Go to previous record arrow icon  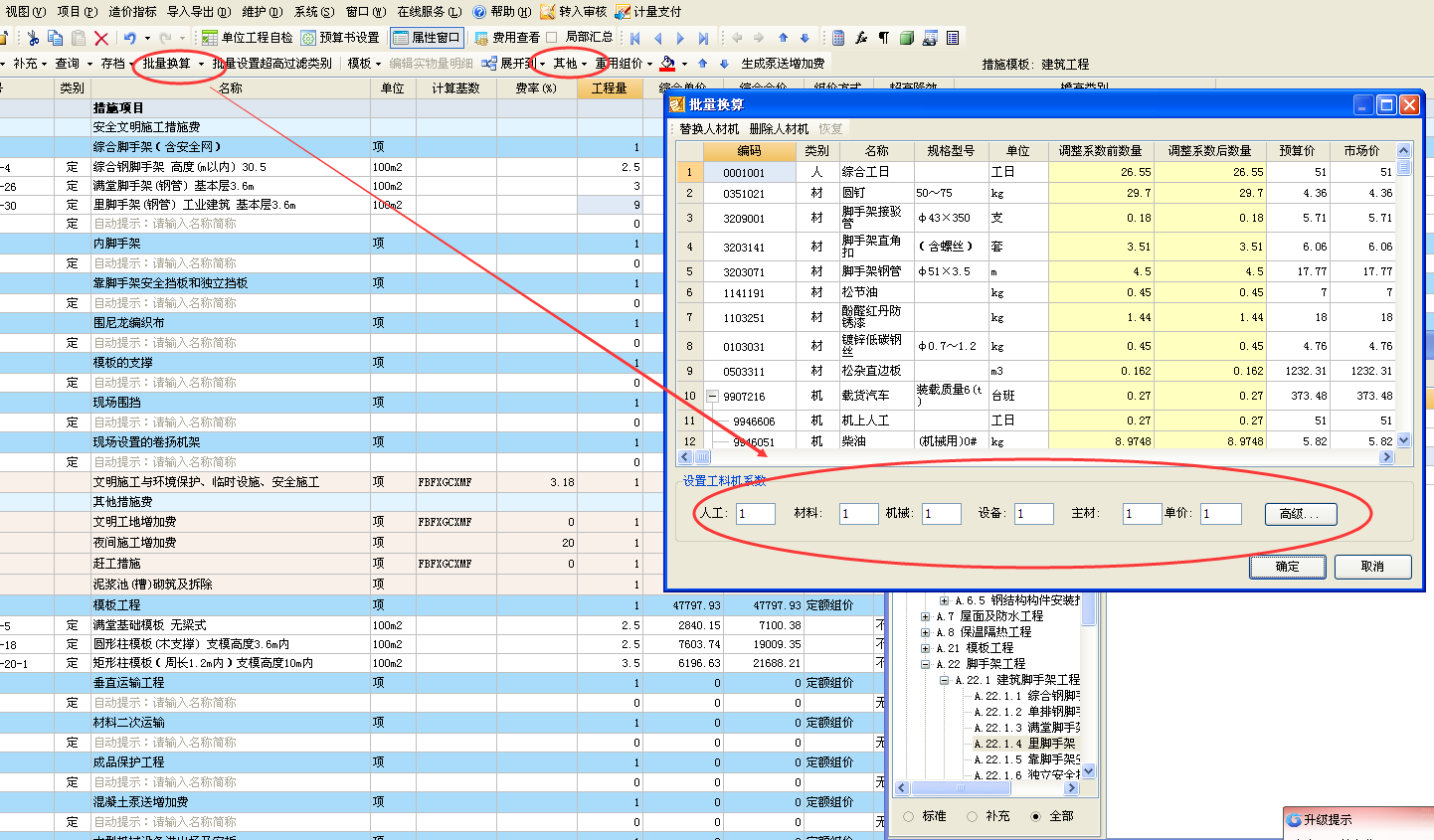[657, 38]
